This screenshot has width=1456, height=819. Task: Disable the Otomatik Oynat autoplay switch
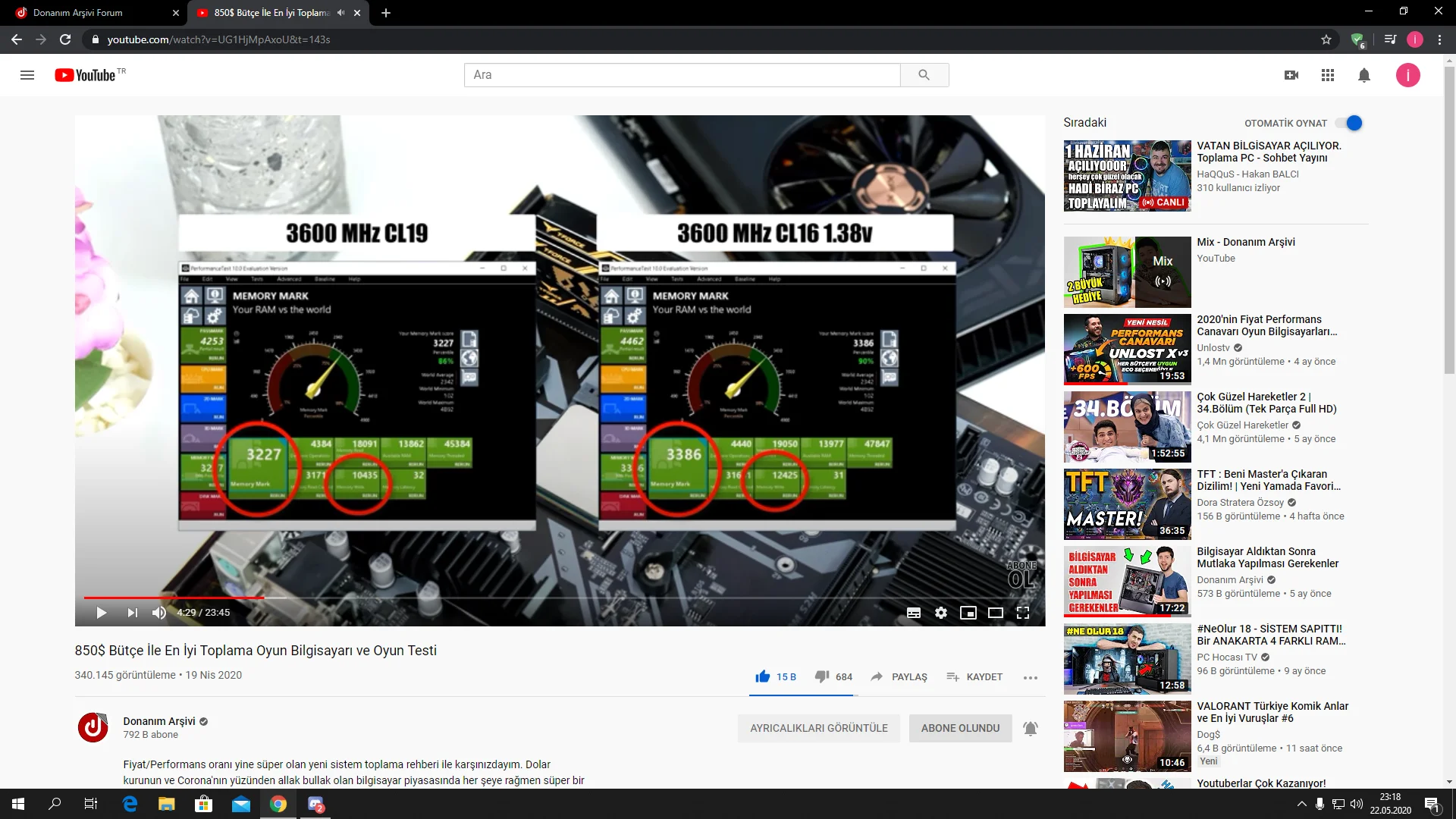coord(1350,123)
